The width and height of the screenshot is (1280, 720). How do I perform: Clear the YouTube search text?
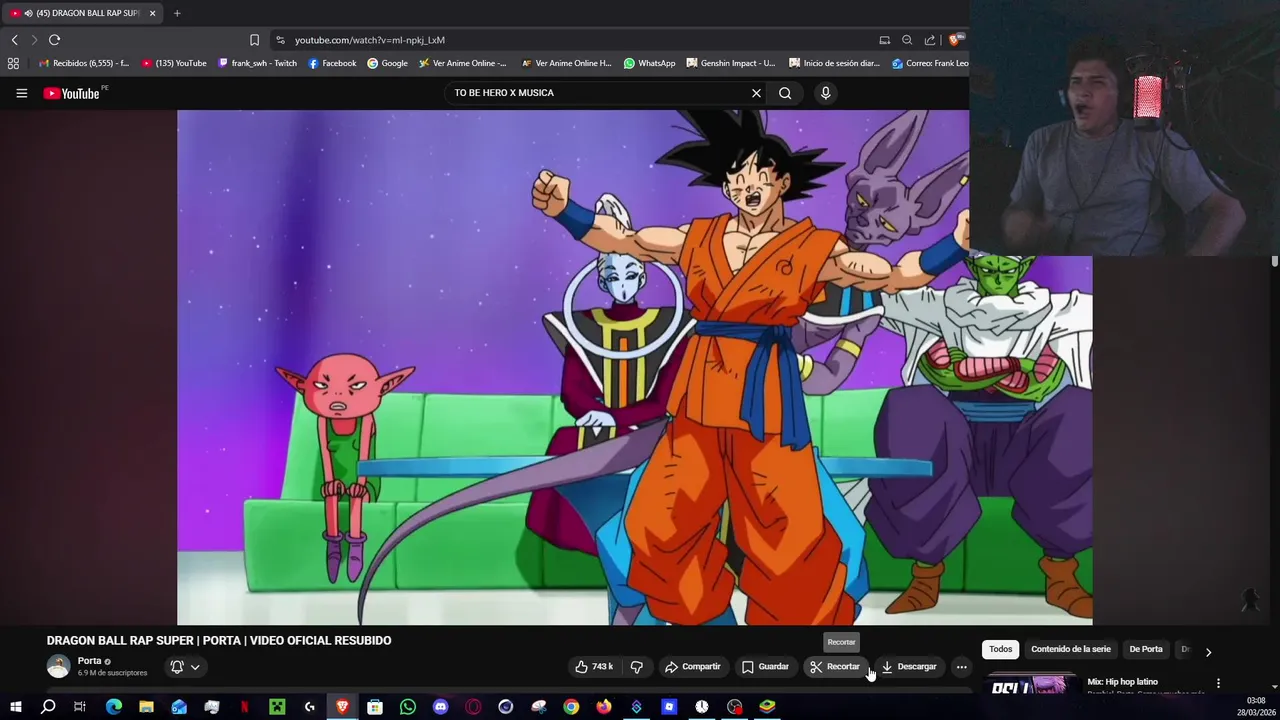click(756, 93)
